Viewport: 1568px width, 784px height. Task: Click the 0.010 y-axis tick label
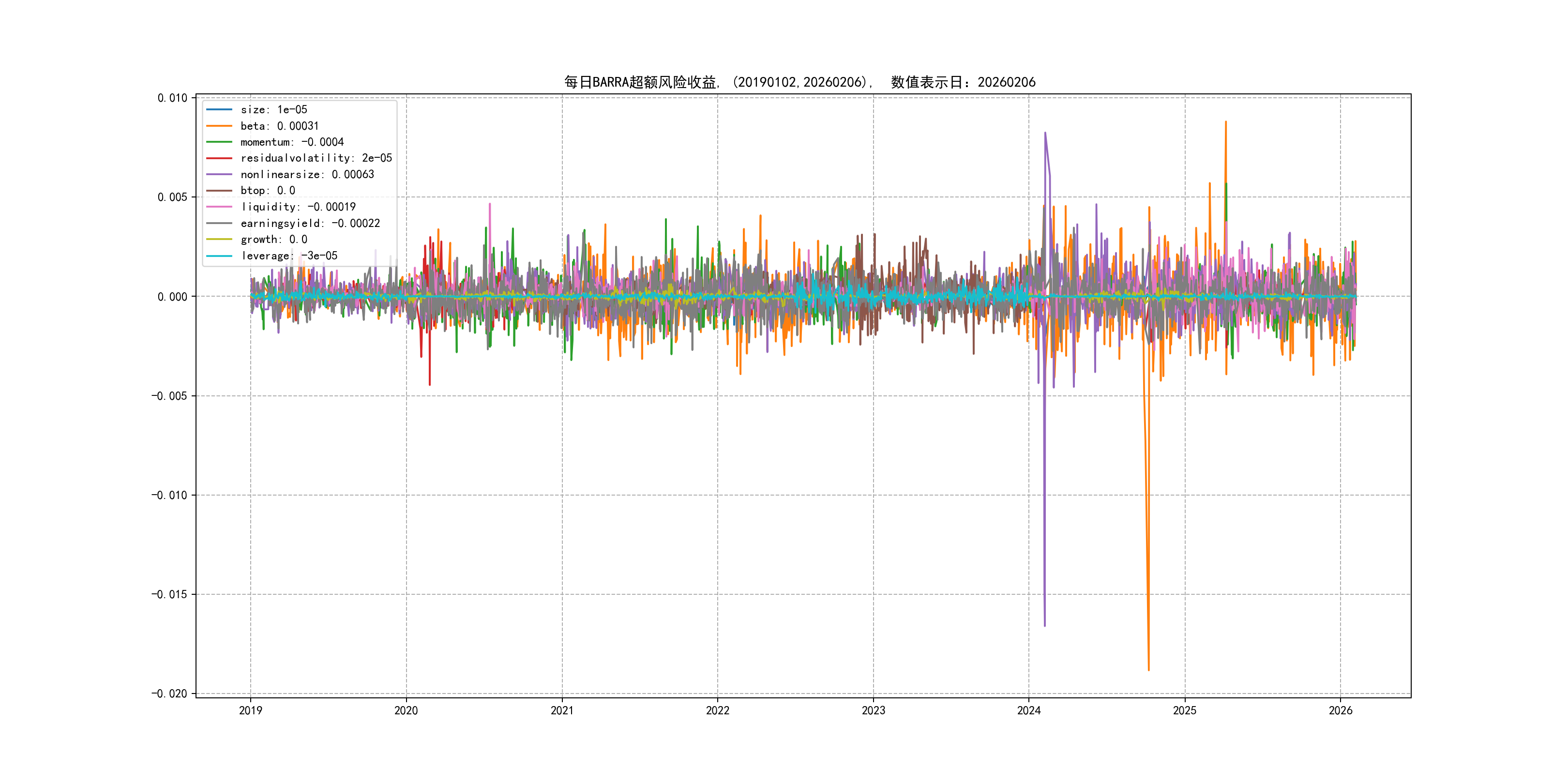pyautogui.click(x=172, y=98)
